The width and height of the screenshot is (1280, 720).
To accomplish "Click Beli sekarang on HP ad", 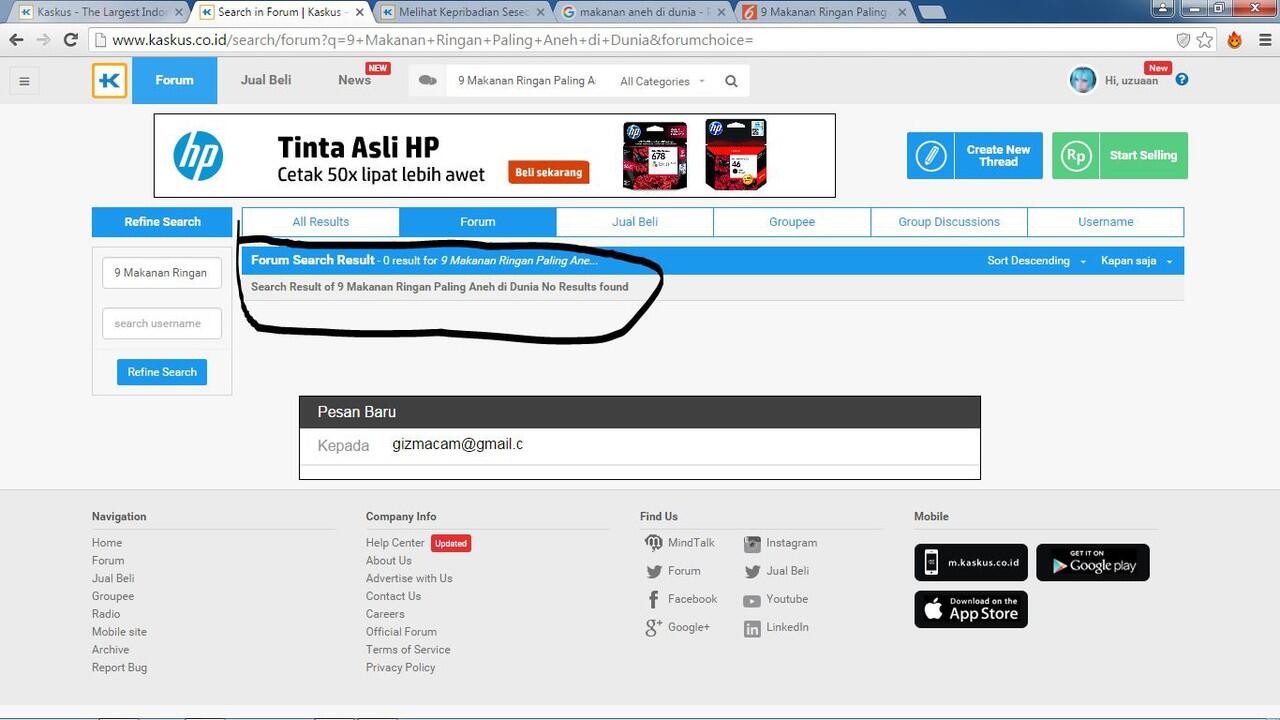I will [x=548, y=172].
